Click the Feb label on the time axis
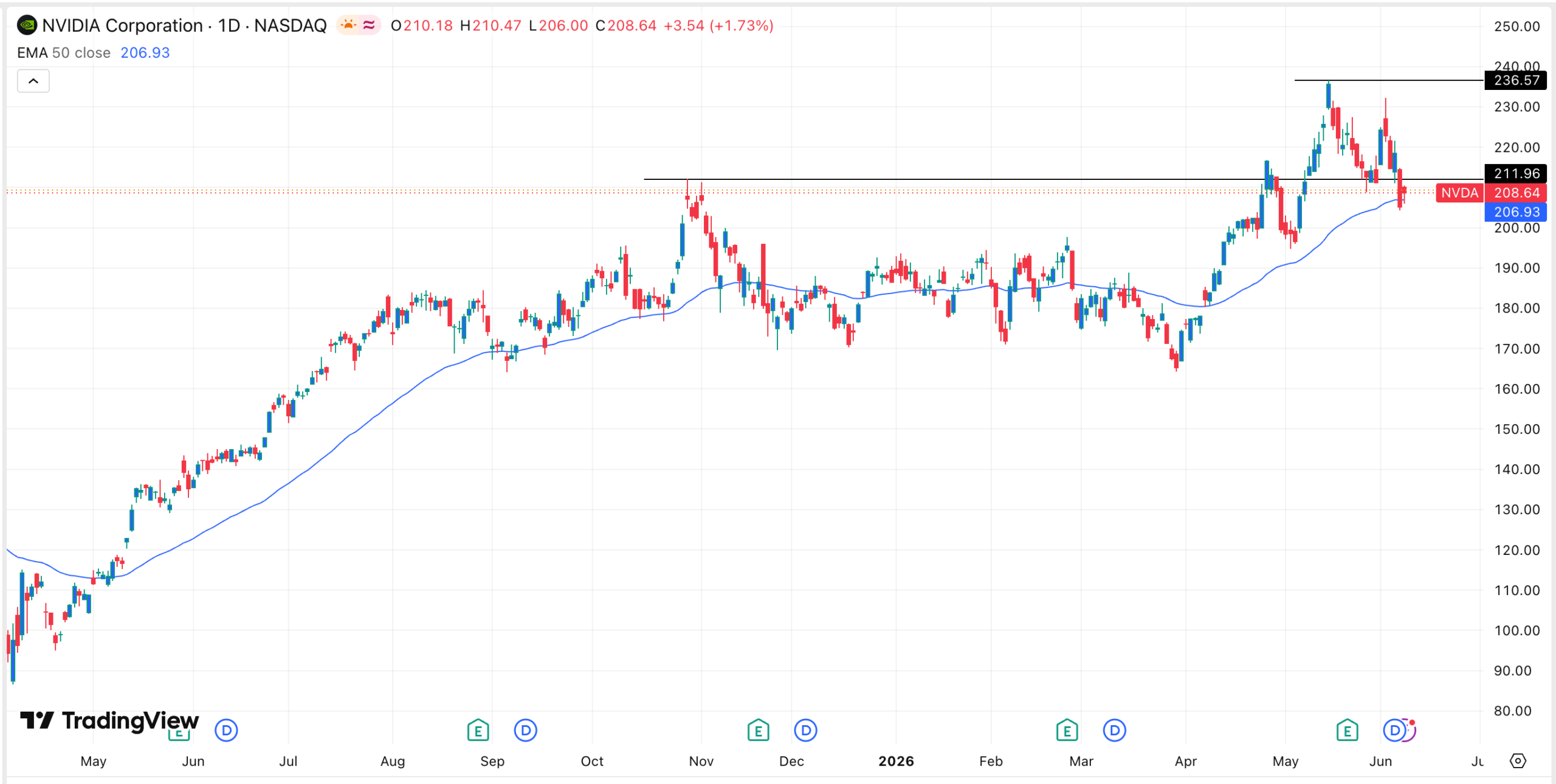 (991, 761)
